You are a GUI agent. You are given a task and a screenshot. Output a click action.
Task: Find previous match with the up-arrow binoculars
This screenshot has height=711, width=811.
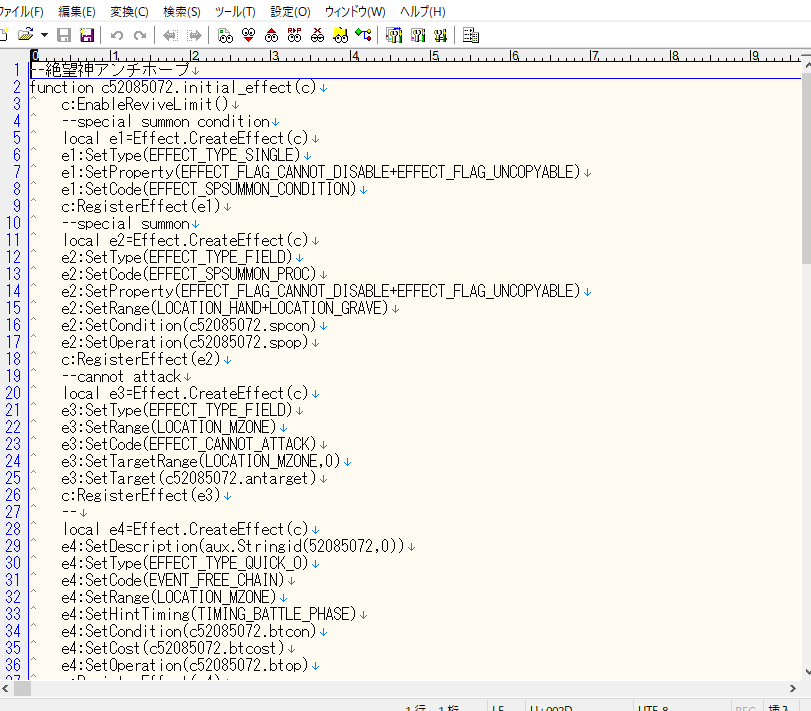point(271,35)
